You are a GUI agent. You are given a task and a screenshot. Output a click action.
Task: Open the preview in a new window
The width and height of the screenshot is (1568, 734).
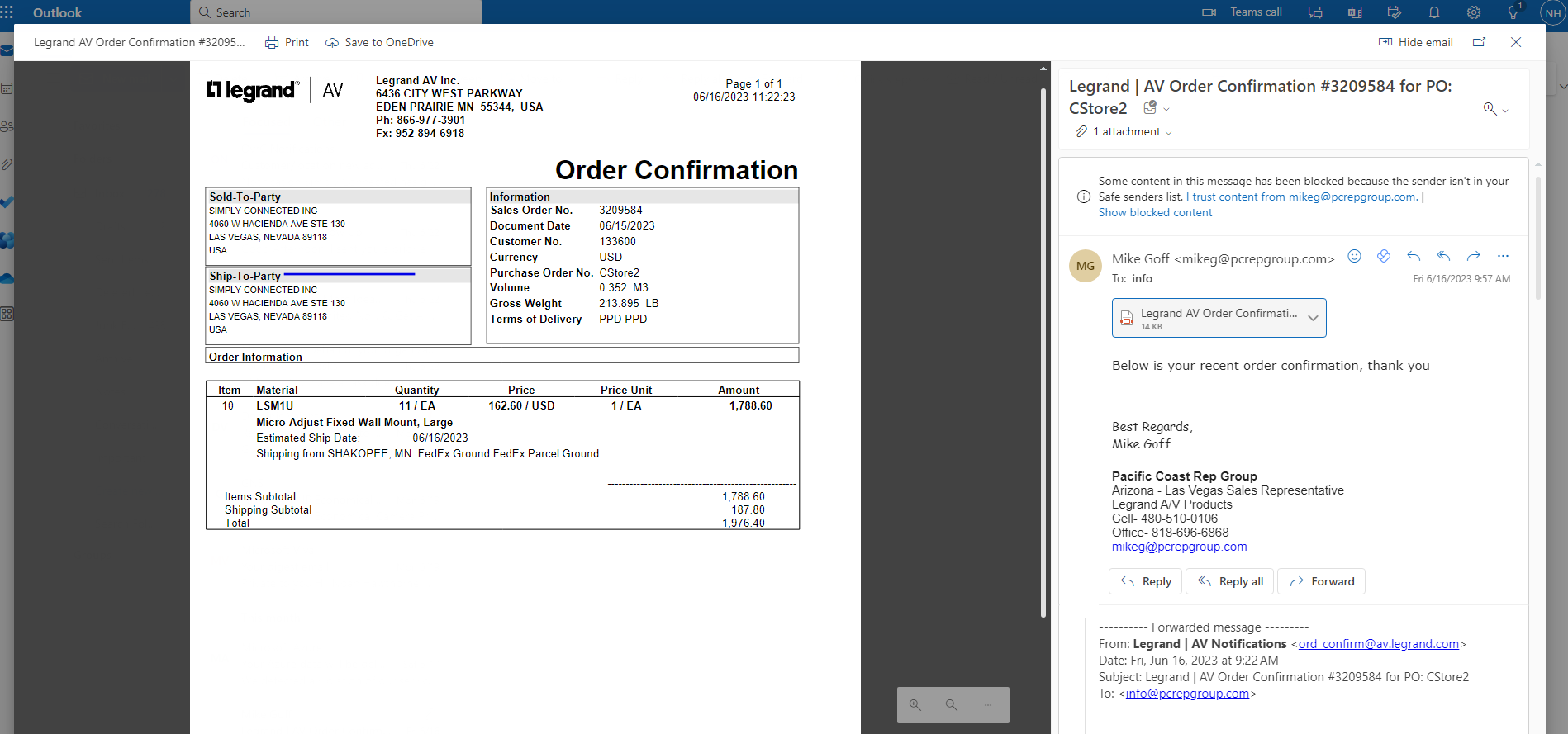tap(1479, 42)
